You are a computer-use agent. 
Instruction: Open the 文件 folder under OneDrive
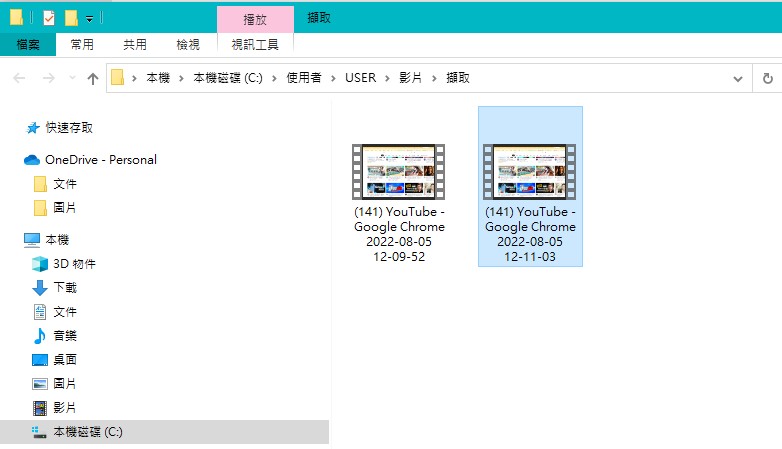tap(65, 184)
